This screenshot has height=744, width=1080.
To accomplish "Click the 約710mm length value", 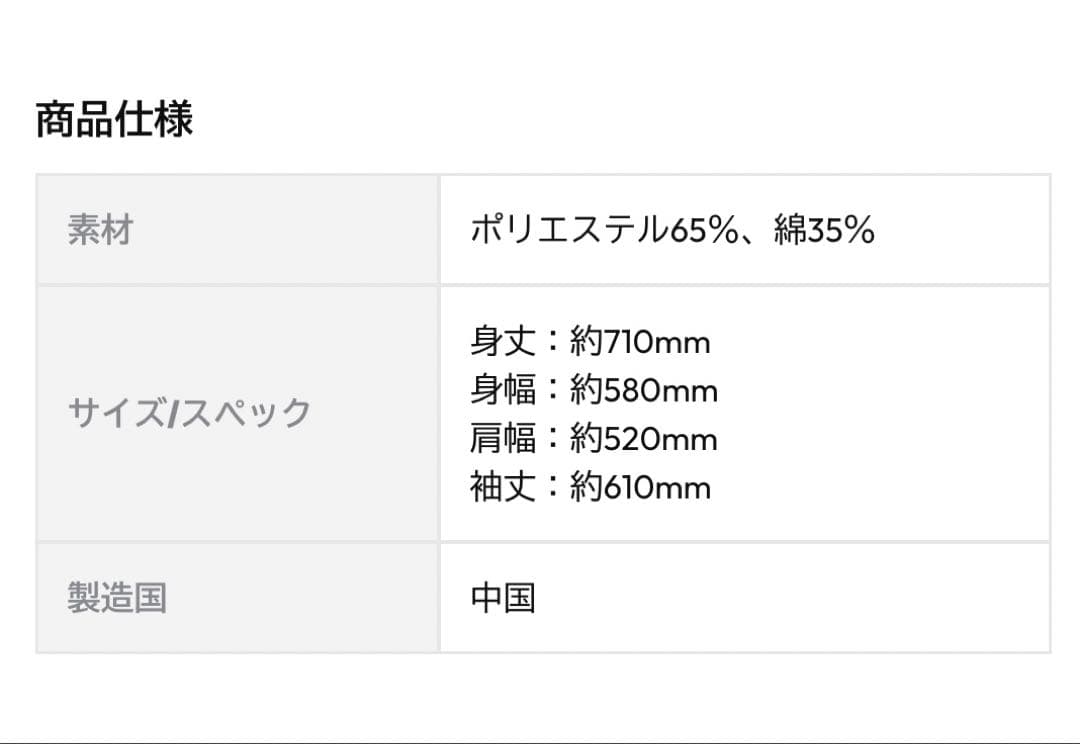I will pyautogui.click(x=640, y=342).
